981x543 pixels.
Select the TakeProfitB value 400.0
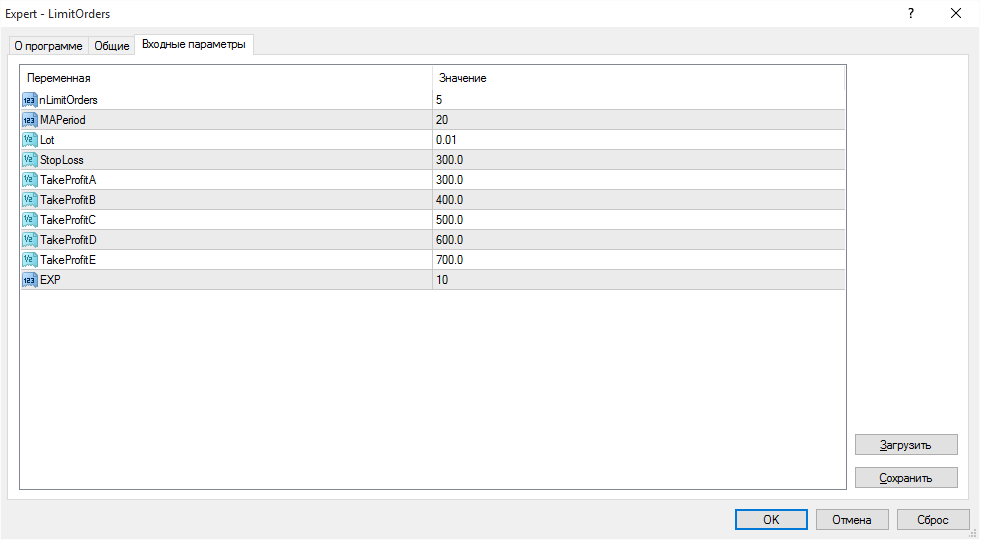tap(449, 200)
